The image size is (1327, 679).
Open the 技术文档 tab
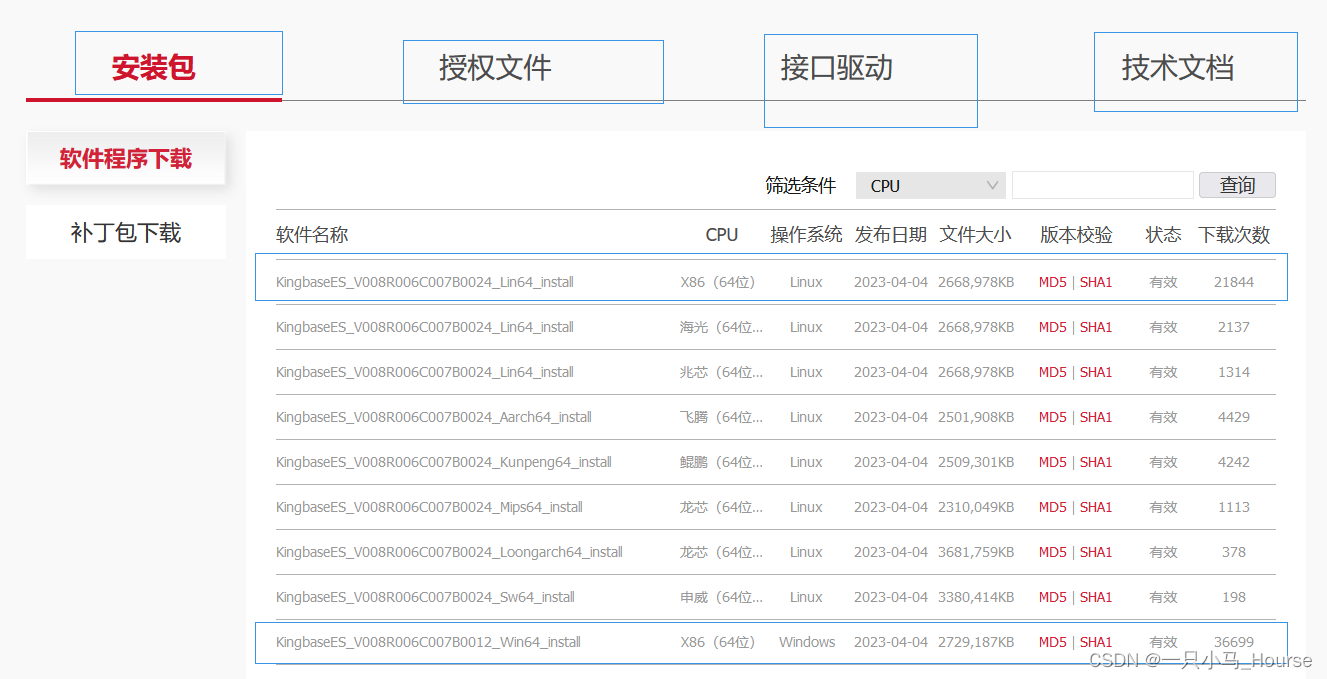click(1178, 68)
